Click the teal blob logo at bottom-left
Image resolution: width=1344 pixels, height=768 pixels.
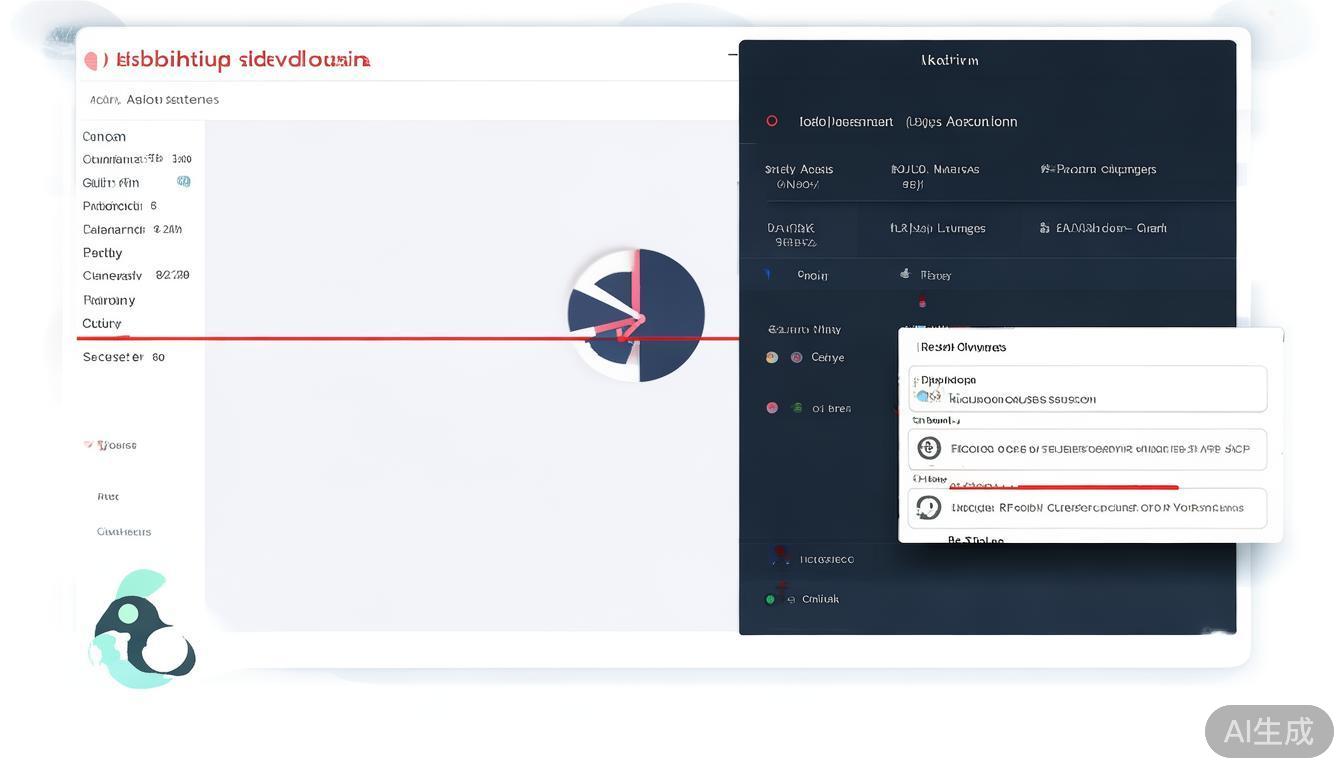click(x=141, y=630)
